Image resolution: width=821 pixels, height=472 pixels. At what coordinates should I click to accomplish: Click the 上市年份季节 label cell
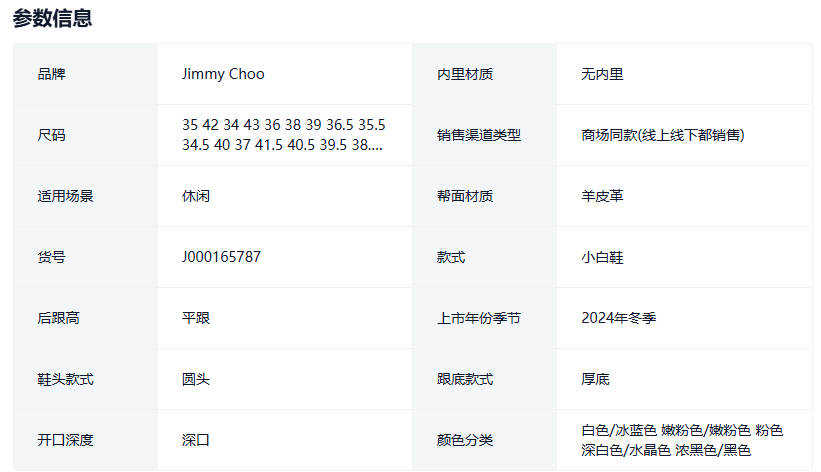pos(478,318)
